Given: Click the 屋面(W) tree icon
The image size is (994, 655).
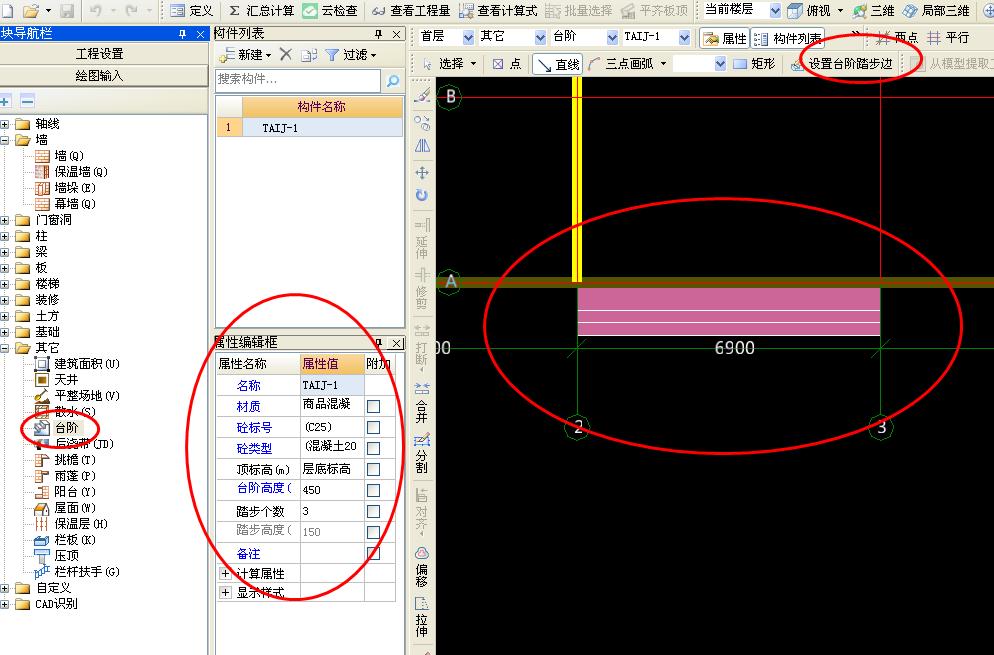Looking at the screenshot, I should [42, 508].
